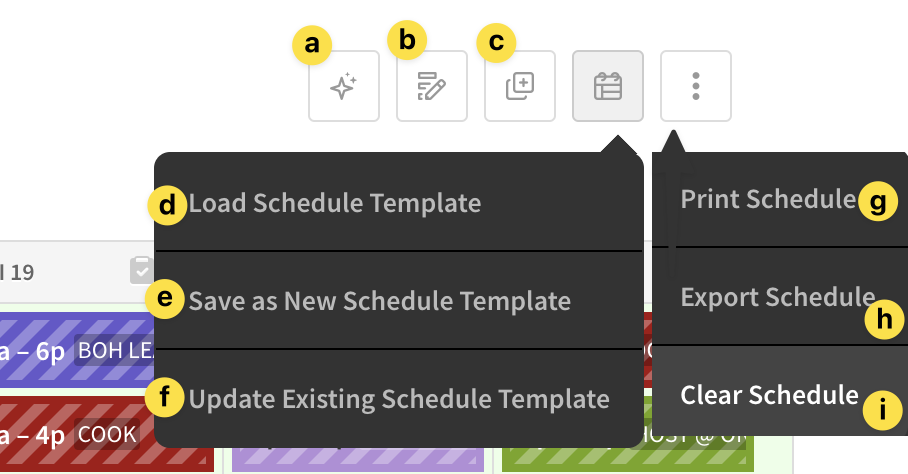This screenshot has width=908, height=474.
Task: Choose Save as New Schedule Template
Action: 380,300
